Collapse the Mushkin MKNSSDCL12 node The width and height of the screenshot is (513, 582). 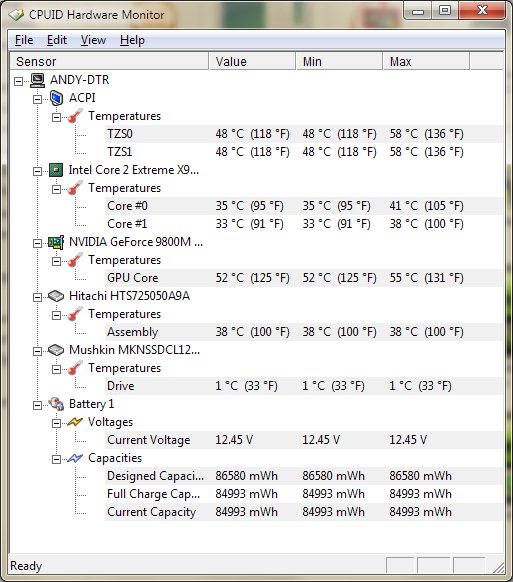point(37,351)
